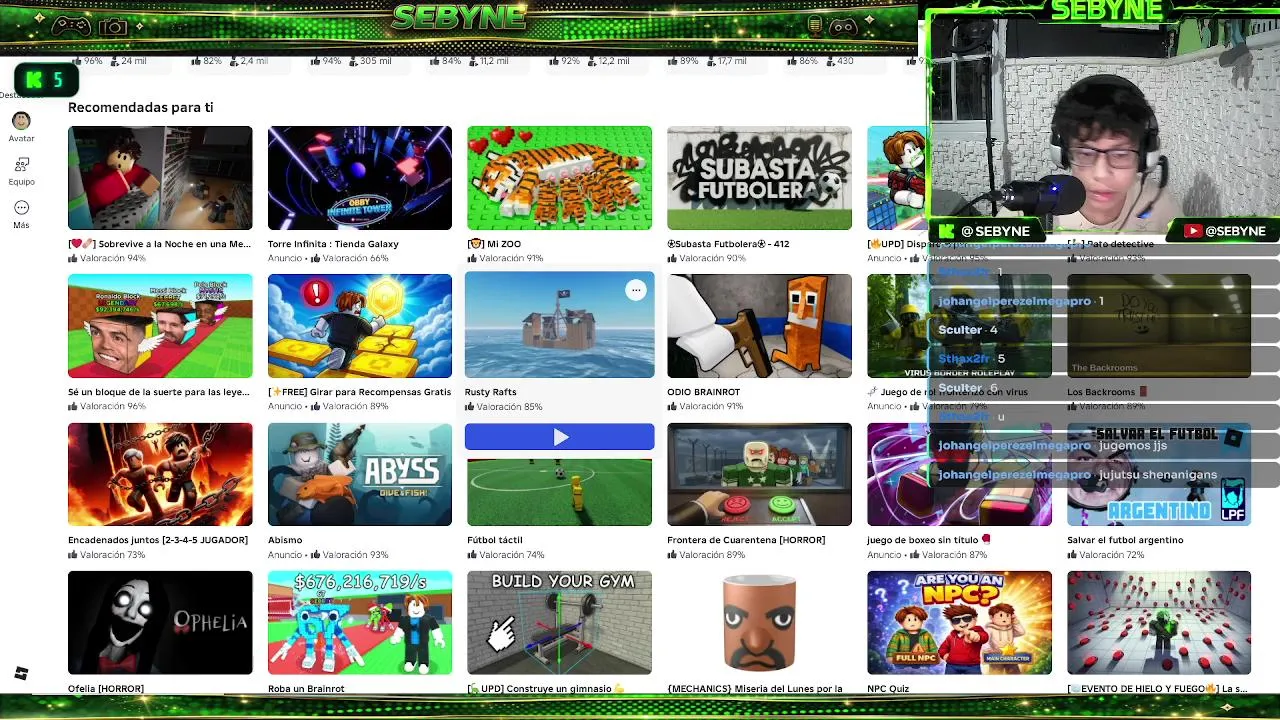Click the Ofelia [HORROR] title
Image resolution: width=1280 pixels, height=720 pixels.
click(106, 689)
